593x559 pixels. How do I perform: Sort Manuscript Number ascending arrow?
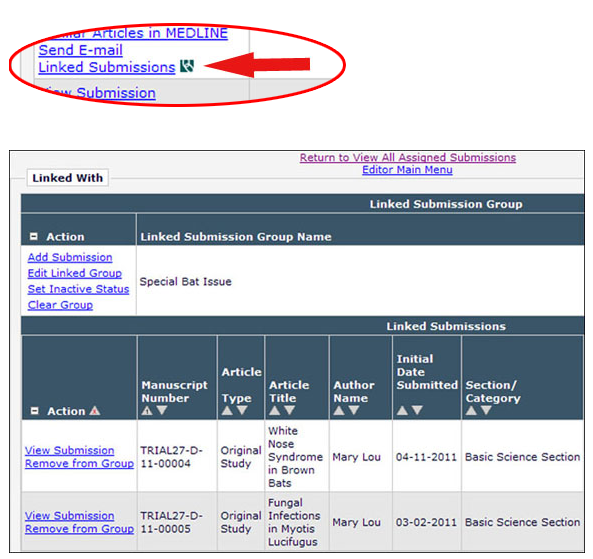pyautogui.click(x=147, y=410)
